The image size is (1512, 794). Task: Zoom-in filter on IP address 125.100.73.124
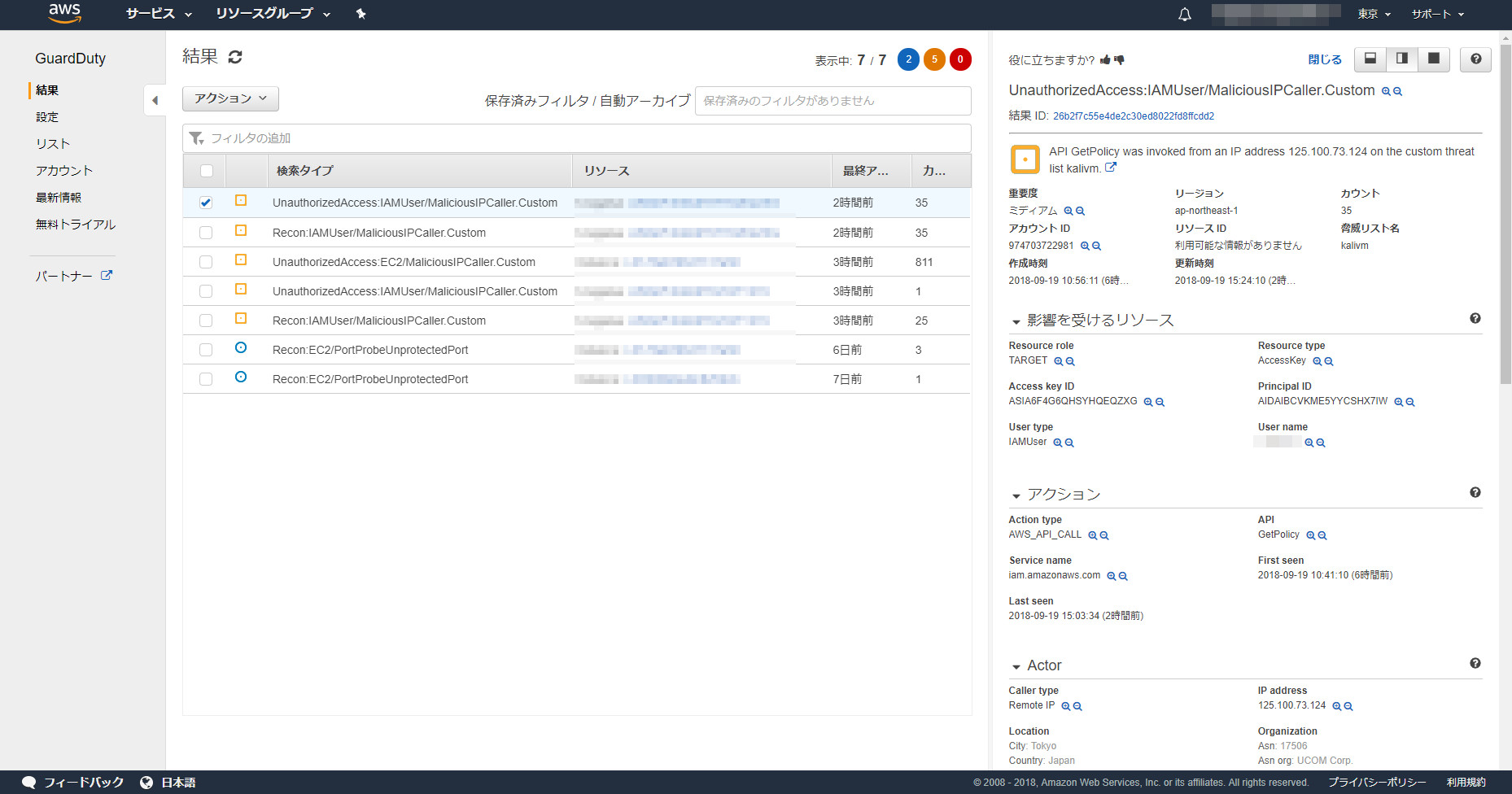tap(1336, 706)
